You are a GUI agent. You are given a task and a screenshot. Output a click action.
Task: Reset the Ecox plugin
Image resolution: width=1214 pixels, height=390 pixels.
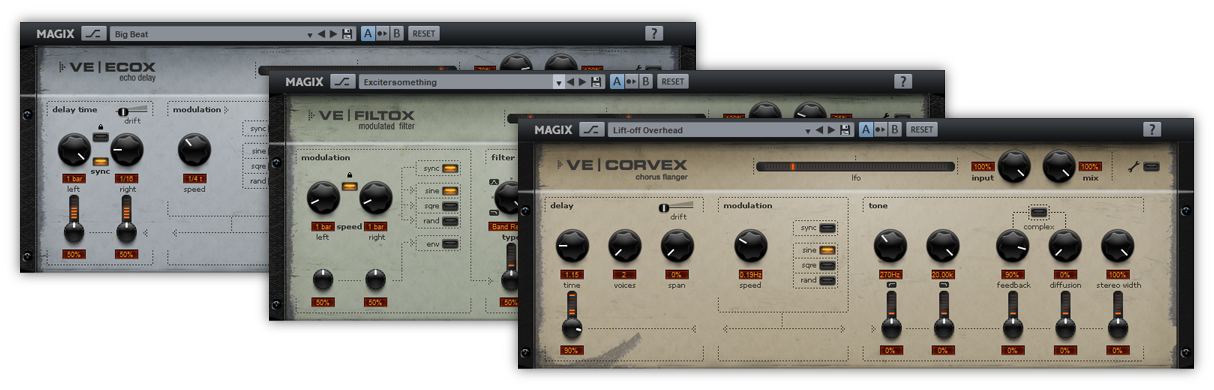(x=424, y=34)
